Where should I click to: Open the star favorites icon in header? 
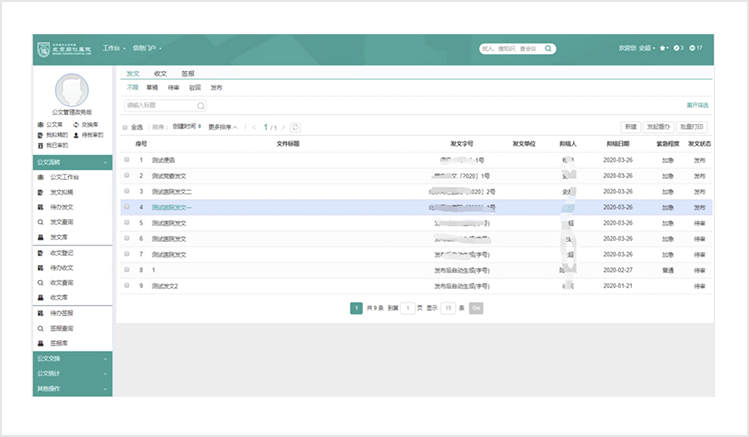[662, 48]
